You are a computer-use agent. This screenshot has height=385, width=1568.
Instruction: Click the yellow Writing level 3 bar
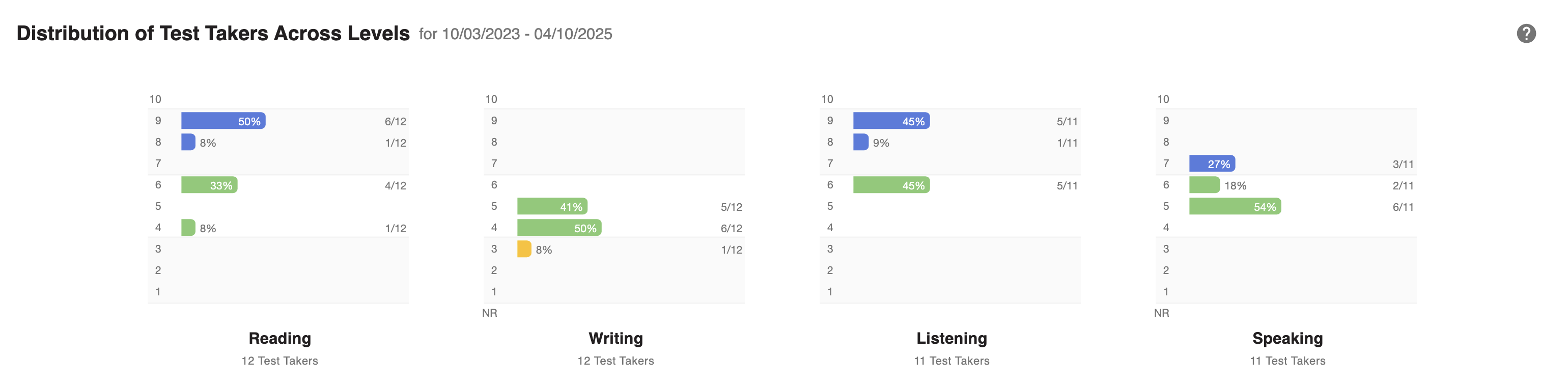pyautogui.click(x=524, y=249)
